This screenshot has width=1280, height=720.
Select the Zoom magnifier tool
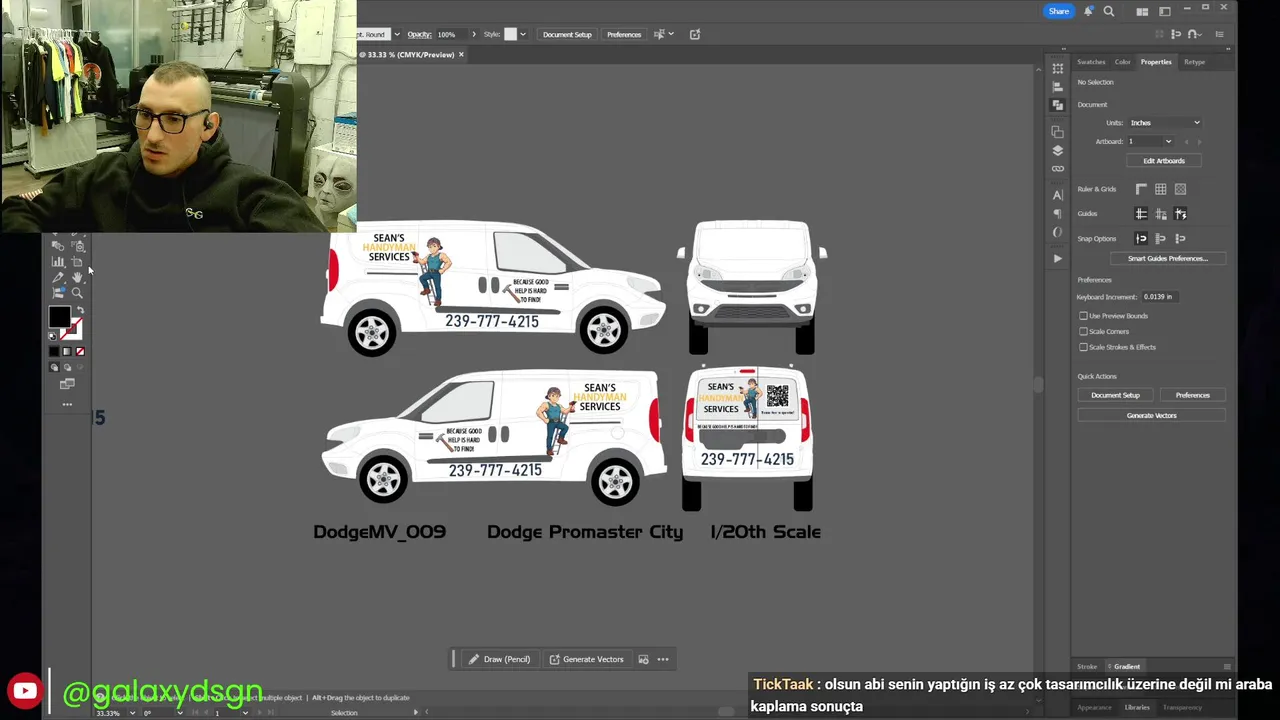[77, 292]
